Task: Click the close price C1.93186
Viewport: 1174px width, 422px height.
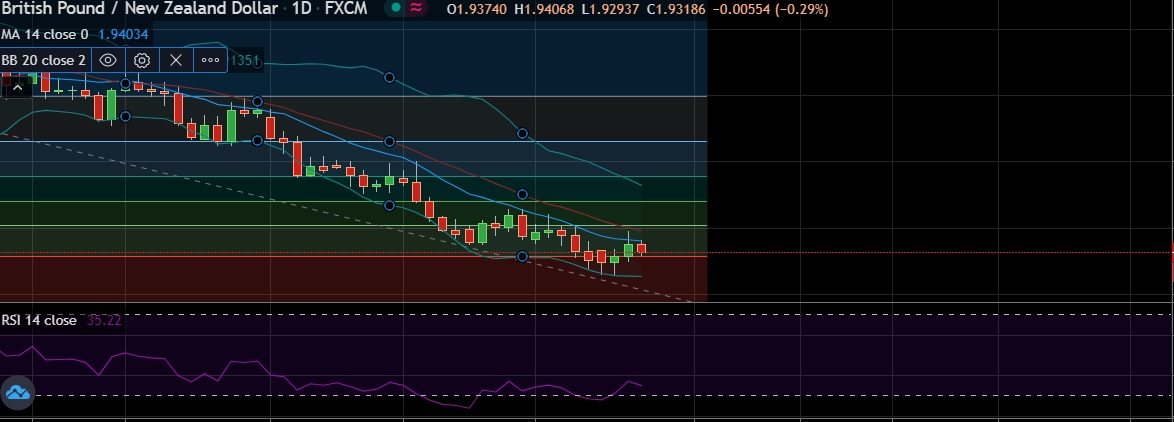Action: pyautogui.click(x=675, y=10)
